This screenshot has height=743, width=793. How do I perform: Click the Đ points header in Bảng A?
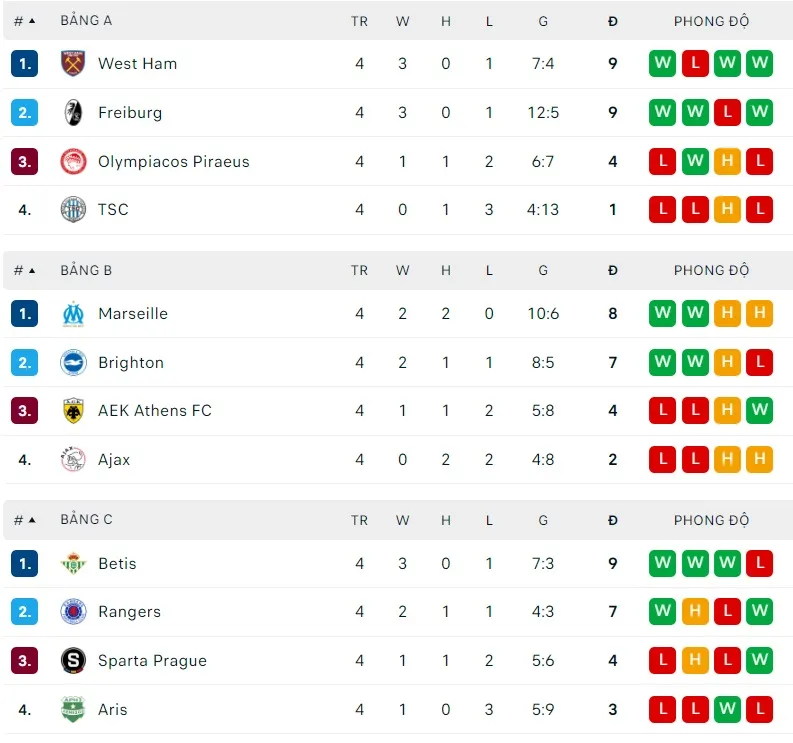click(612, 20)
